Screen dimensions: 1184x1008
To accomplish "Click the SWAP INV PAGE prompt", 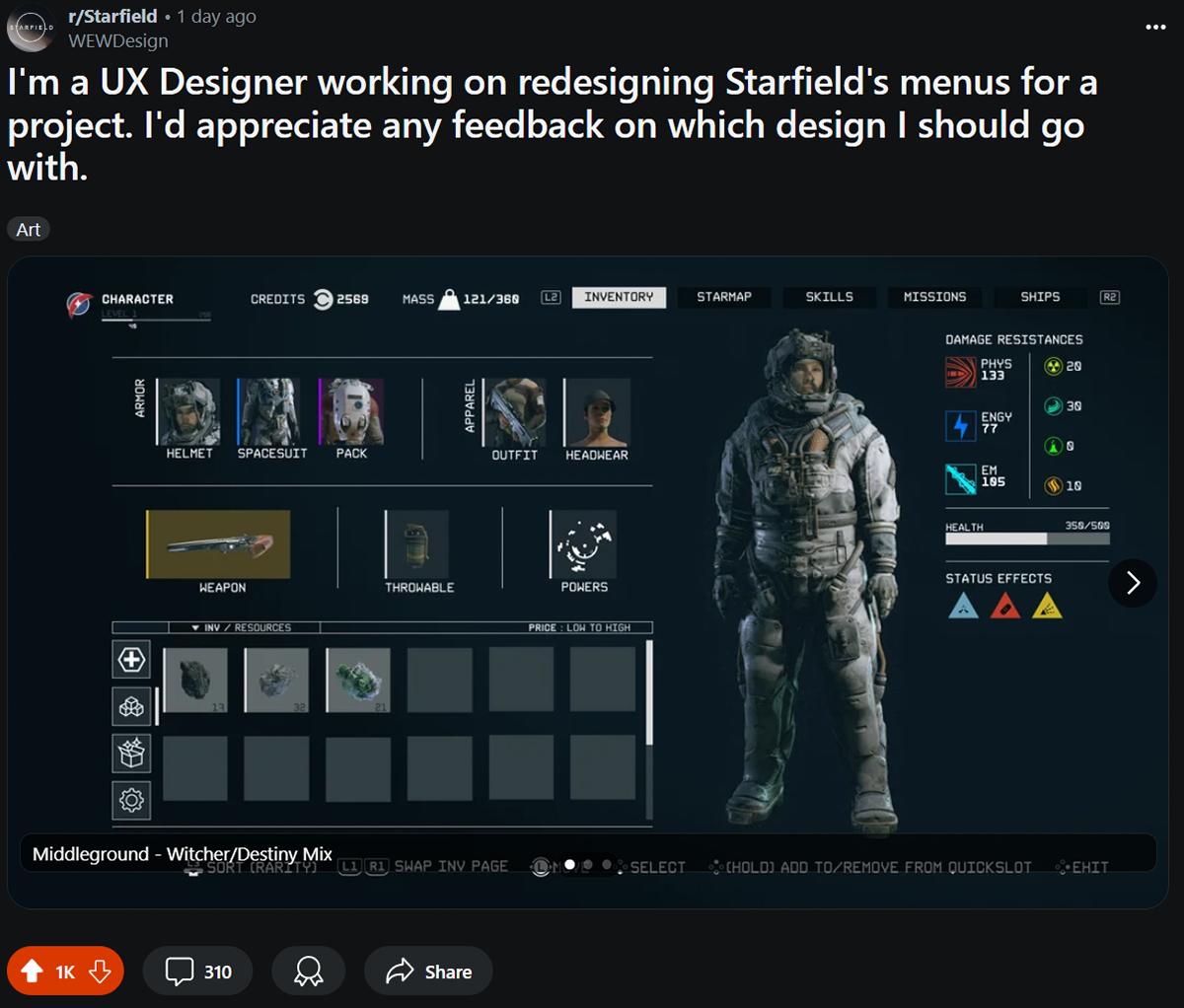I will 423,866.
